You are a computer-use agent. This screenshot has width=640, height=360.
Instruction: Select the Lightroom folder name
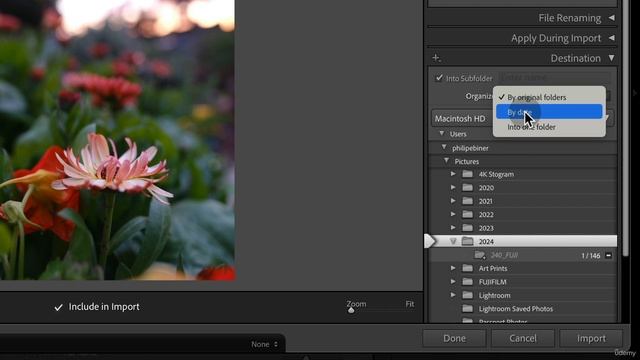click(495, 296)
